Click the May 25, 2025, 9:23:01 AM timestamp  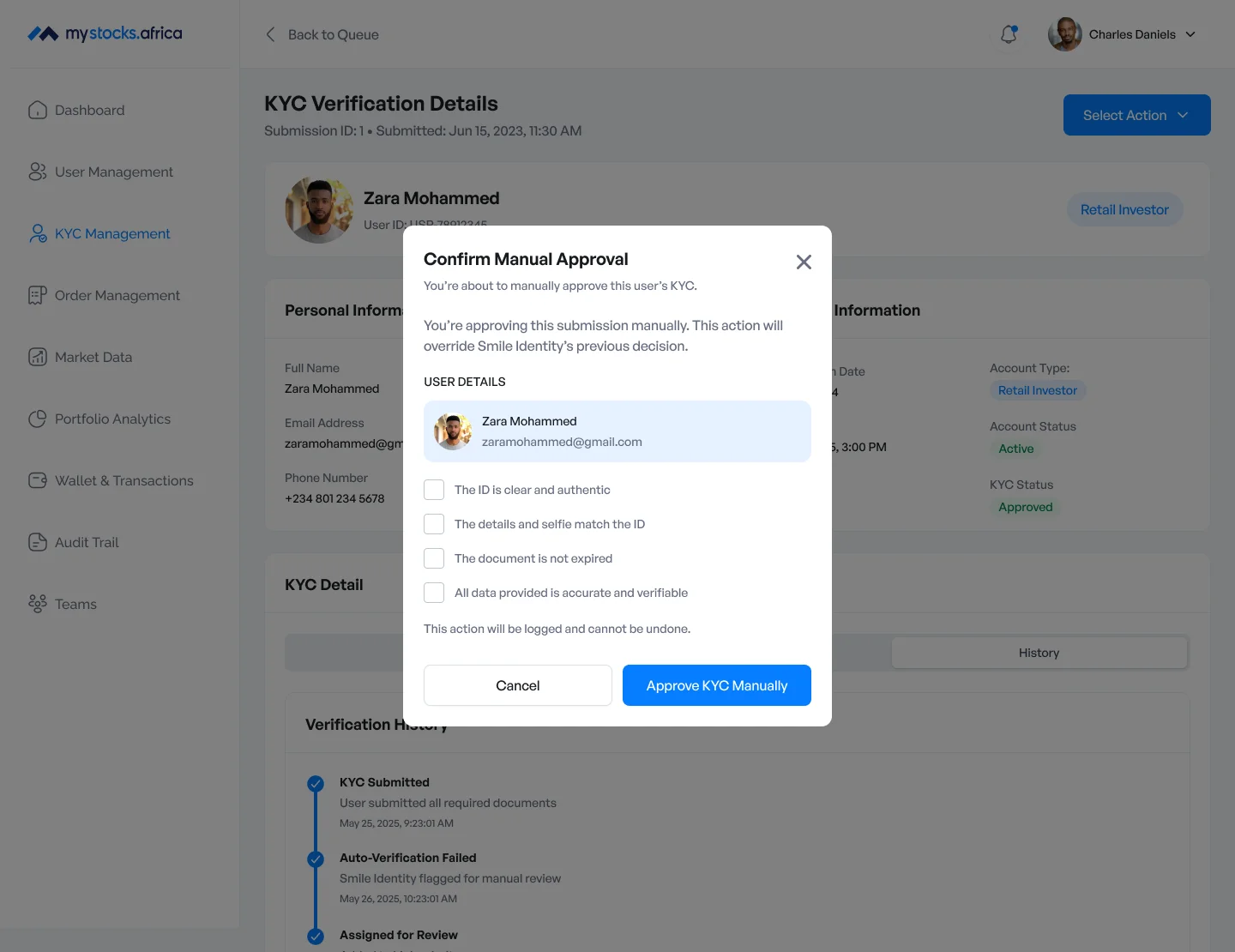coord(396,823)
